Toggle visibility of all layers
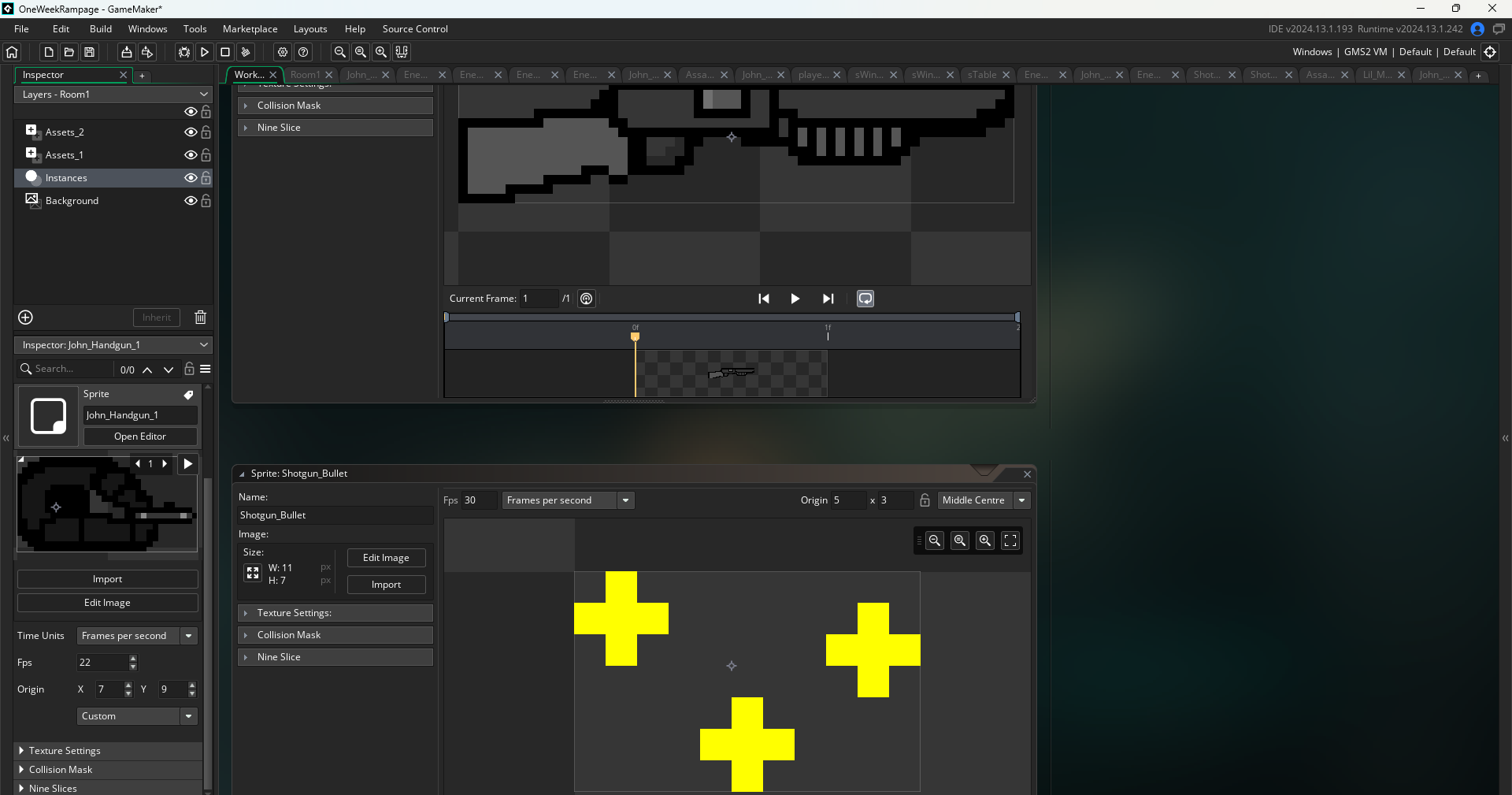The image size is (1512, 795). point(191,112)
